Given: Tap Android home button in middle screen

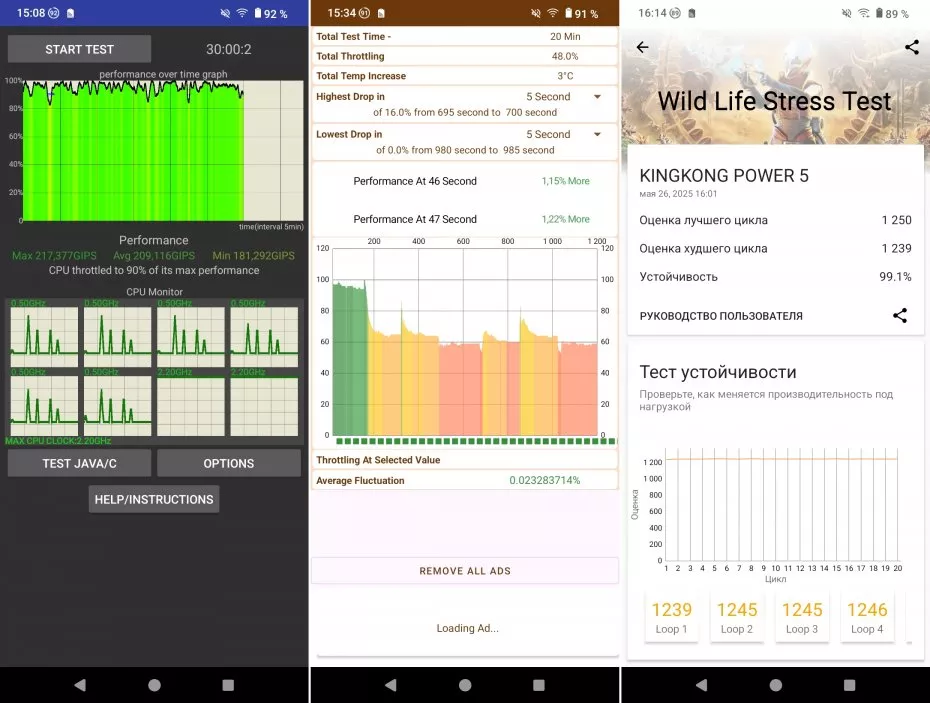Looking at the screenshot, I should point(465,685).
